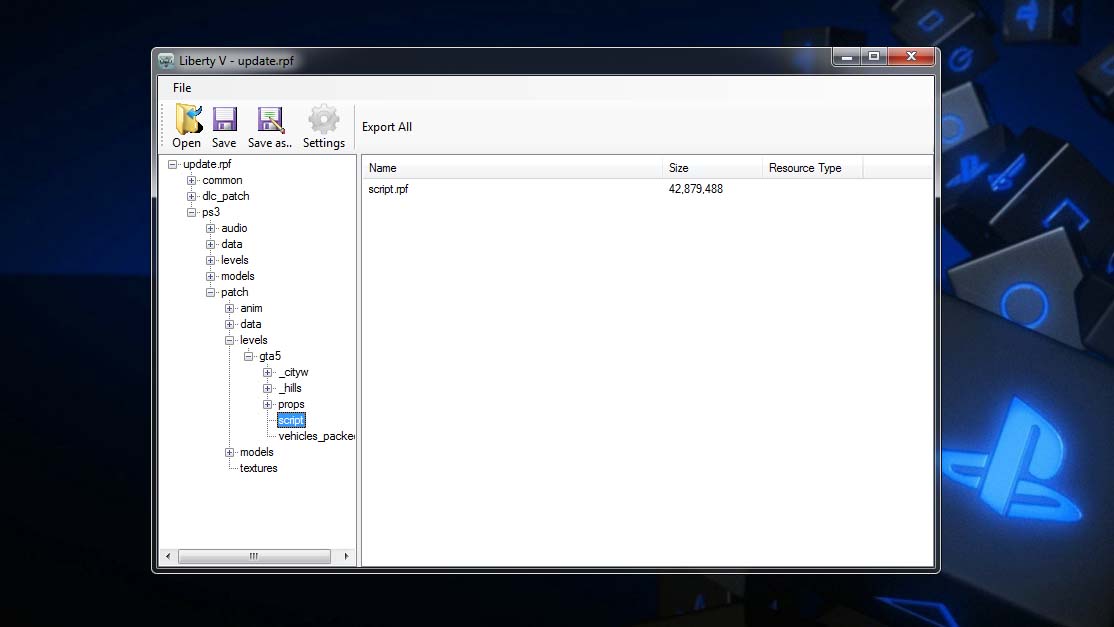Click the tree horizontal scrollbar thumb

point(254,556)
